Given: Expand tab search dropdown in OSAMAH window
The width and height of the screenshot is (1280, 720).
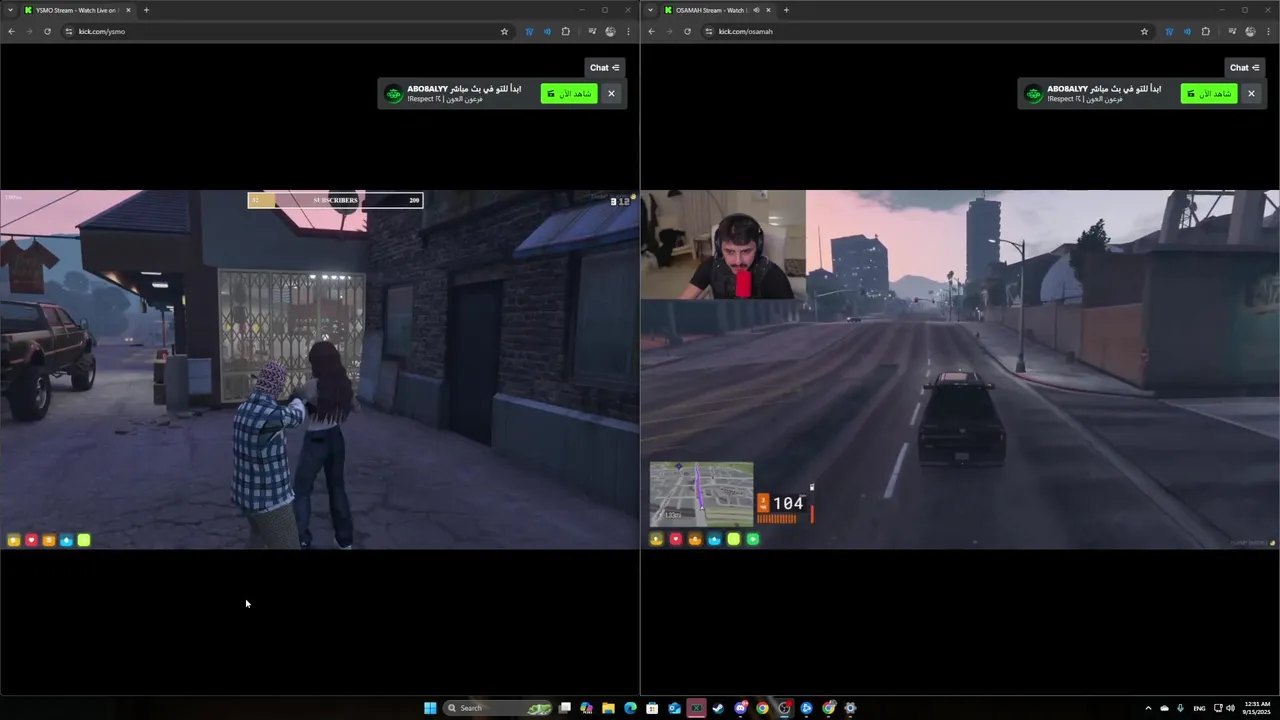Looking at the screenshot, I should (651, 10).
